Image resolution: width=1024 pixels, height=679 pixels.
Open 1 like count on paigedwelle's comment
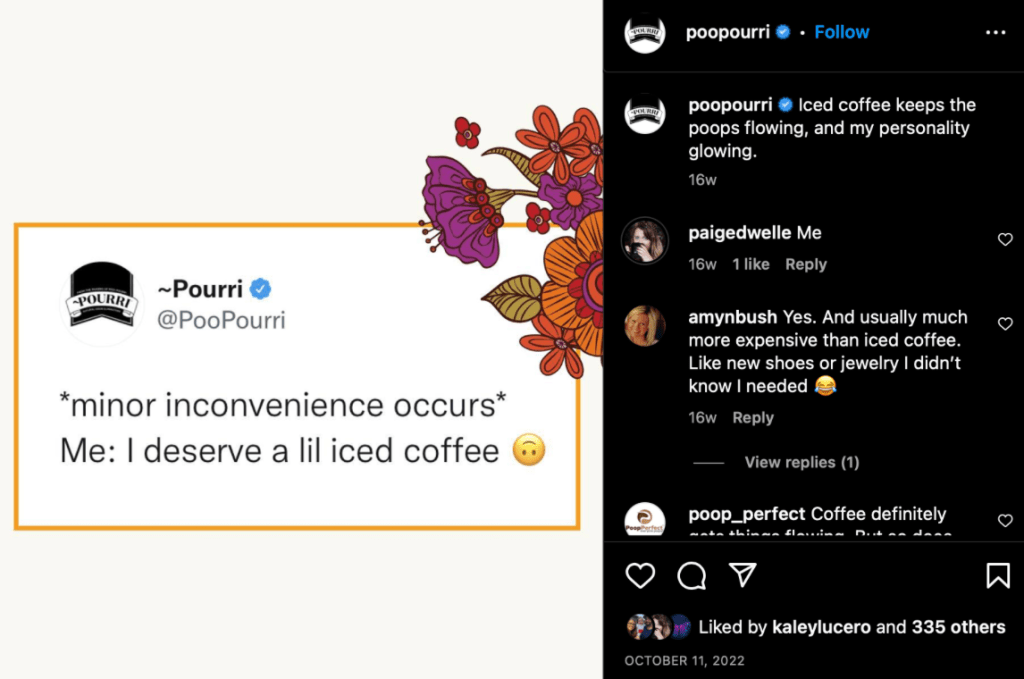pos(750,264)
